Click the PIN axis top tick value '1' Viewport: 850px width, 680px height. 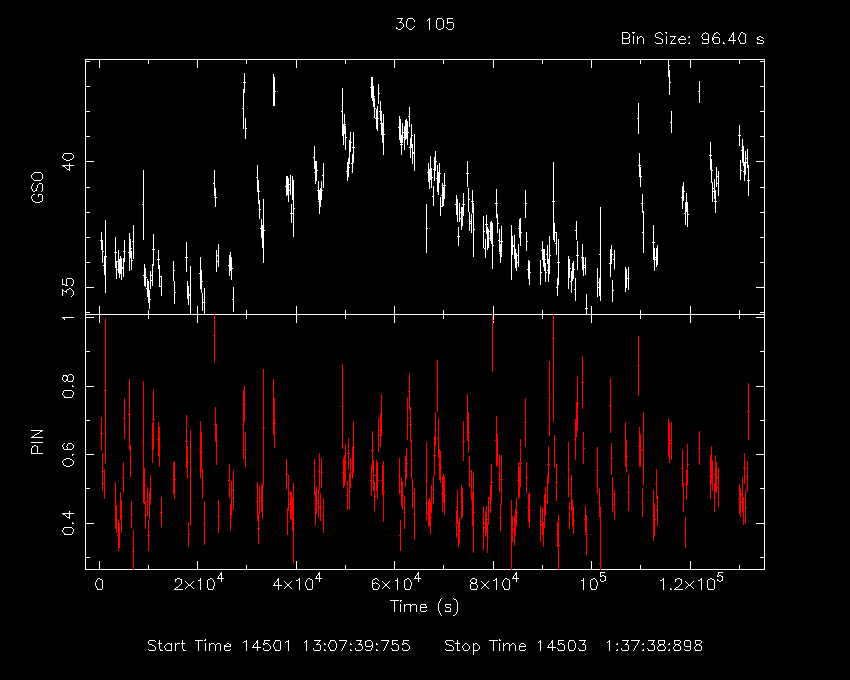(x=68, y=316)
